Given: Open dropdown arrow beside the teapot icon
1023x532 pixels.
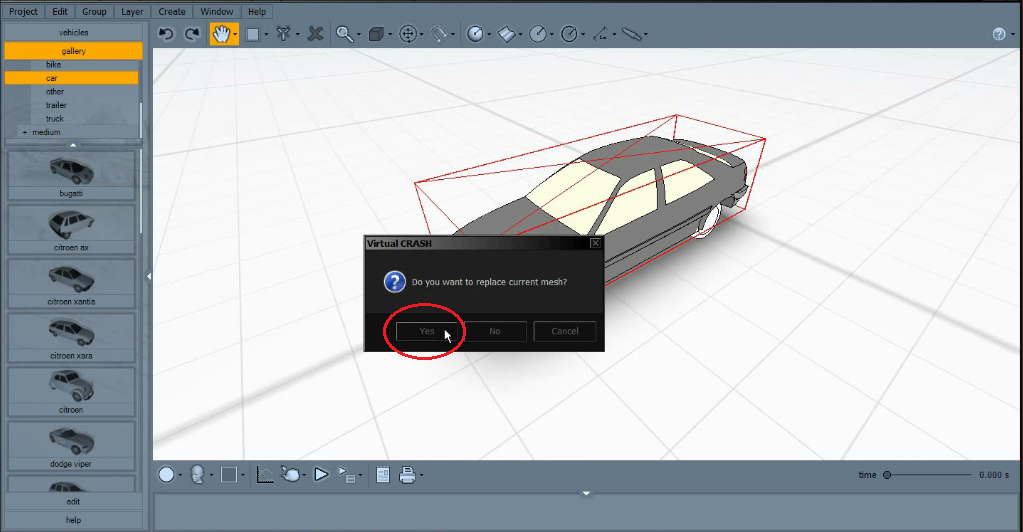Looking at the screenshot, I should coord(304,475).
